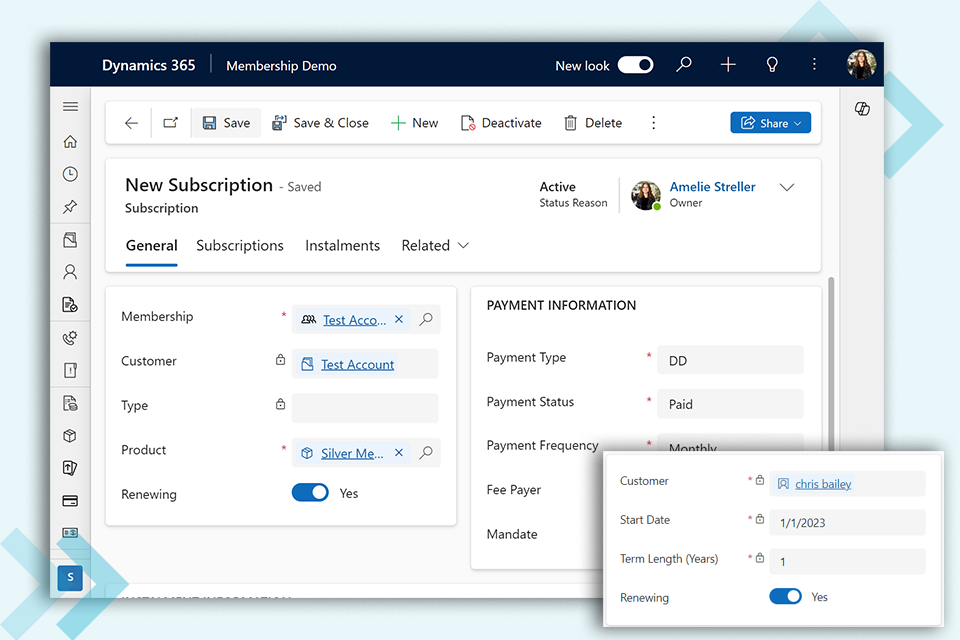Click the Home icon in left sidebar
The width and height of the screenshot is (960, 640).
(x=70, y=141)
